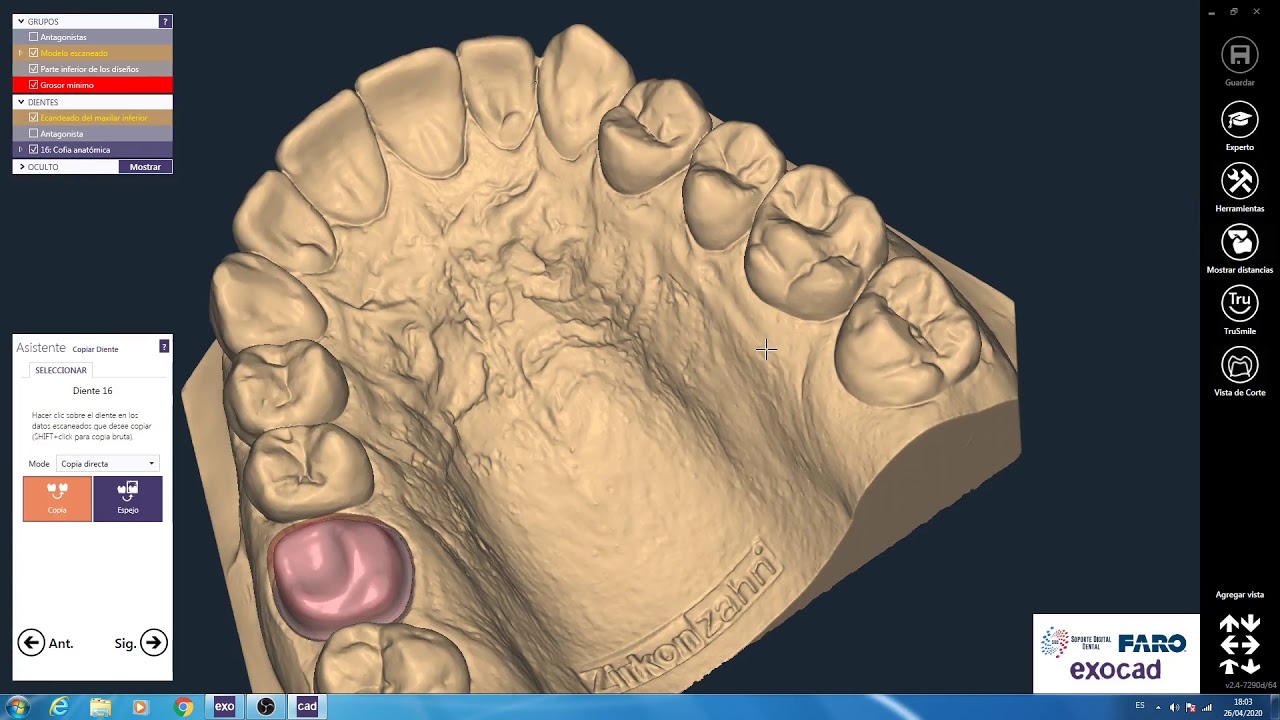
Task: Show hidden tray icons arrow
Action: point(1158,707)
